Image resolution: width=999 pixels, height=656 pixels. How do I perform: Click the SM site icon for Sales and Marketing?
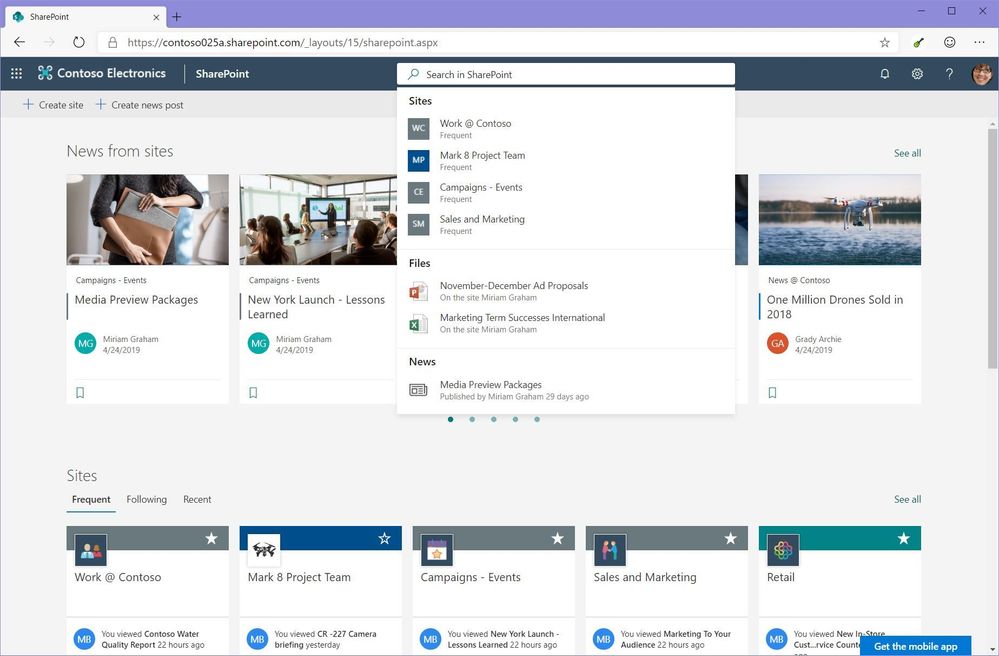tap(419, 224)
